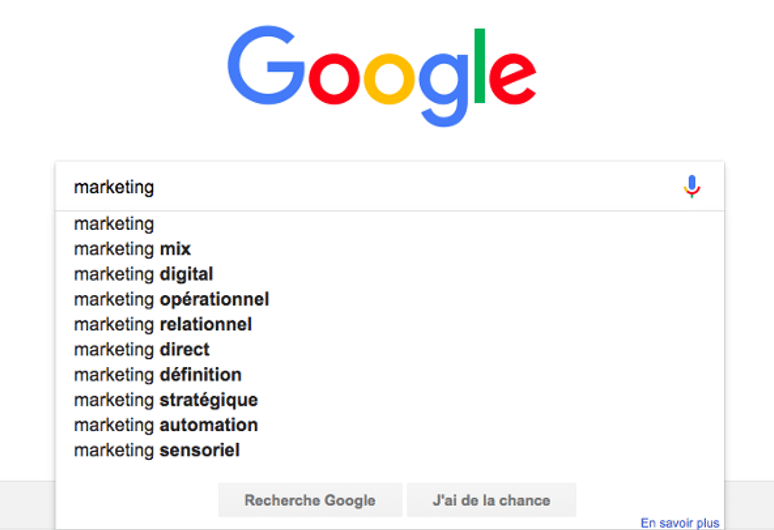Click the voice search microphone icon
The height and width of the screenshot is (530, 774).
point(692,187)
